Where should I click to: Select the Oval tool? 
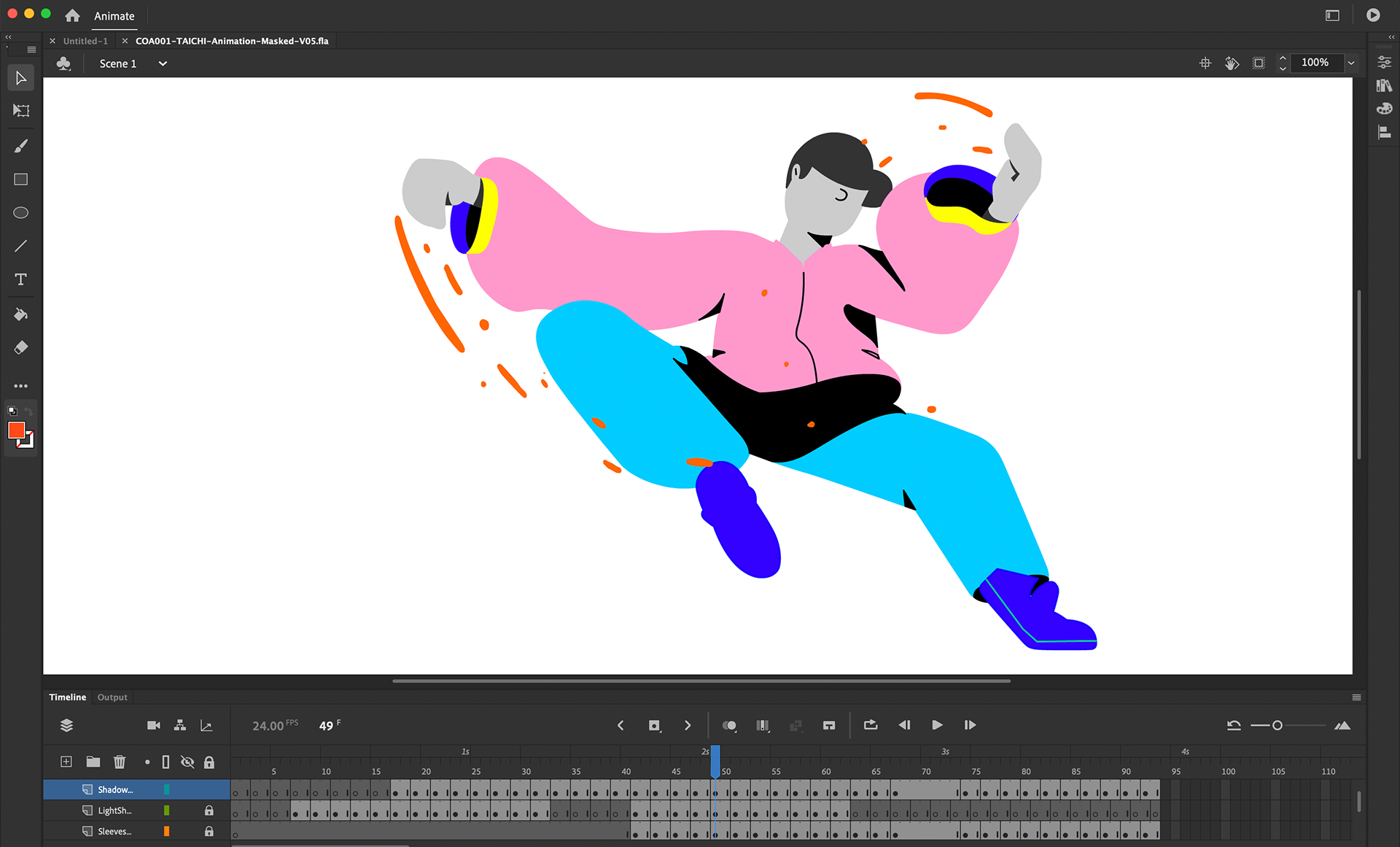pyautogui.click(x=21, y=213)
